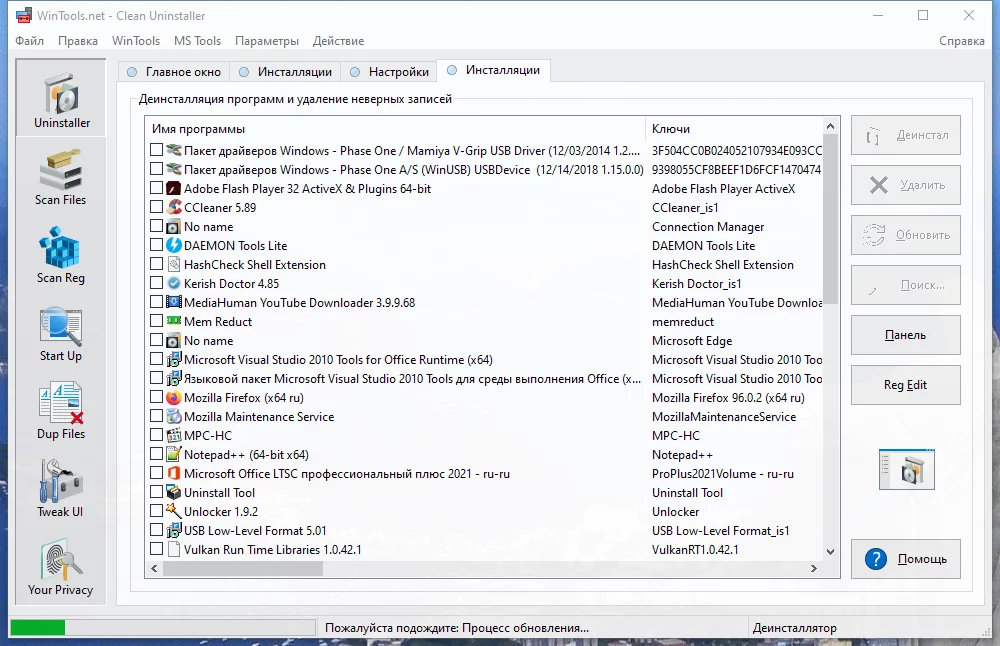
Task: Click the horizontal scrollbar thumb of the list
Action: click(243, 568)
